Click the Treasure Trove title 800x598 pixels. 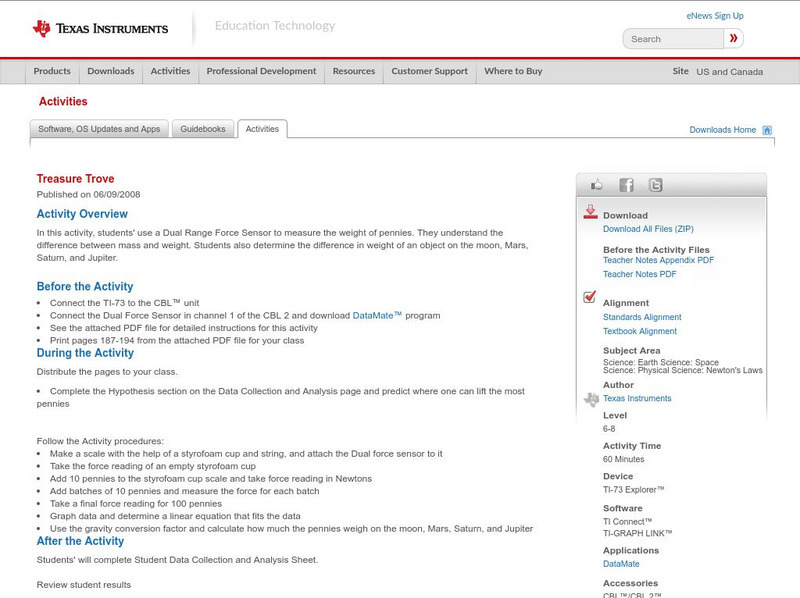pyautogui.click(x=76, y=179)
